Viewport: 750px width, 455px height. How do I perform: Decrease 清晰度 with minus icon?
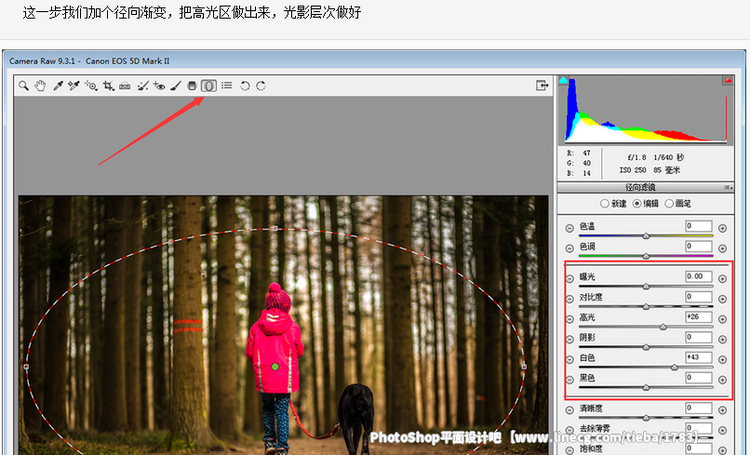(569, 410)
